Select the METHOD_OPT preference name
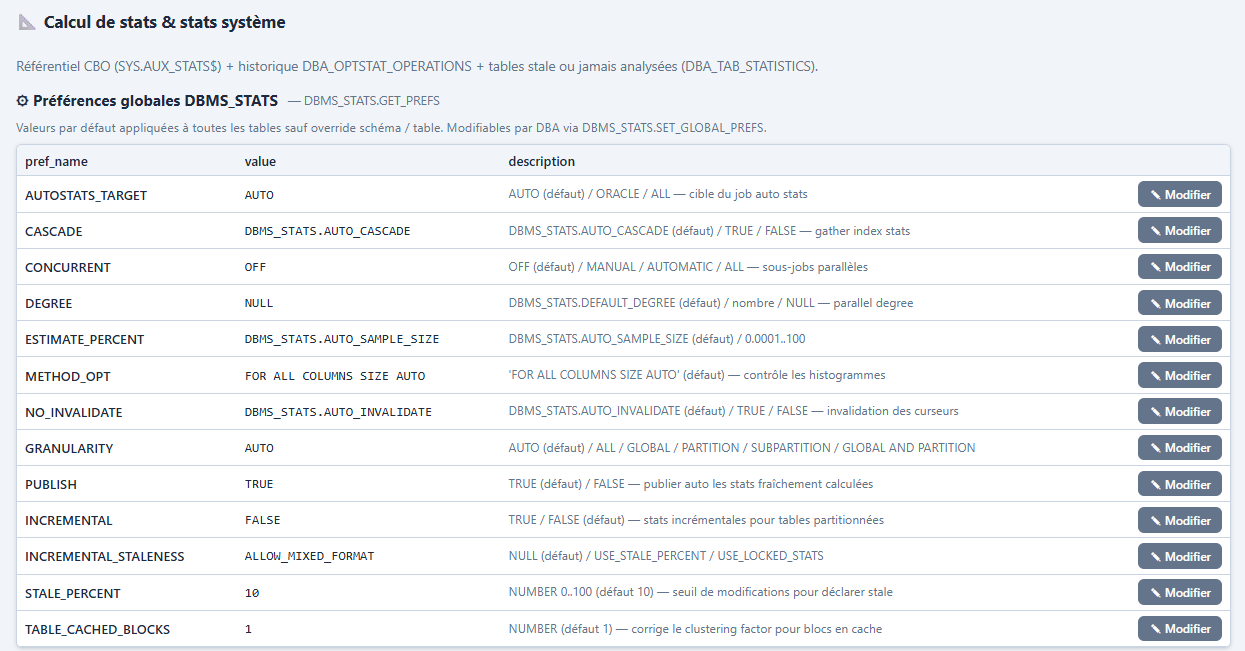The image size is (1245, 651). tap(68, 376)
